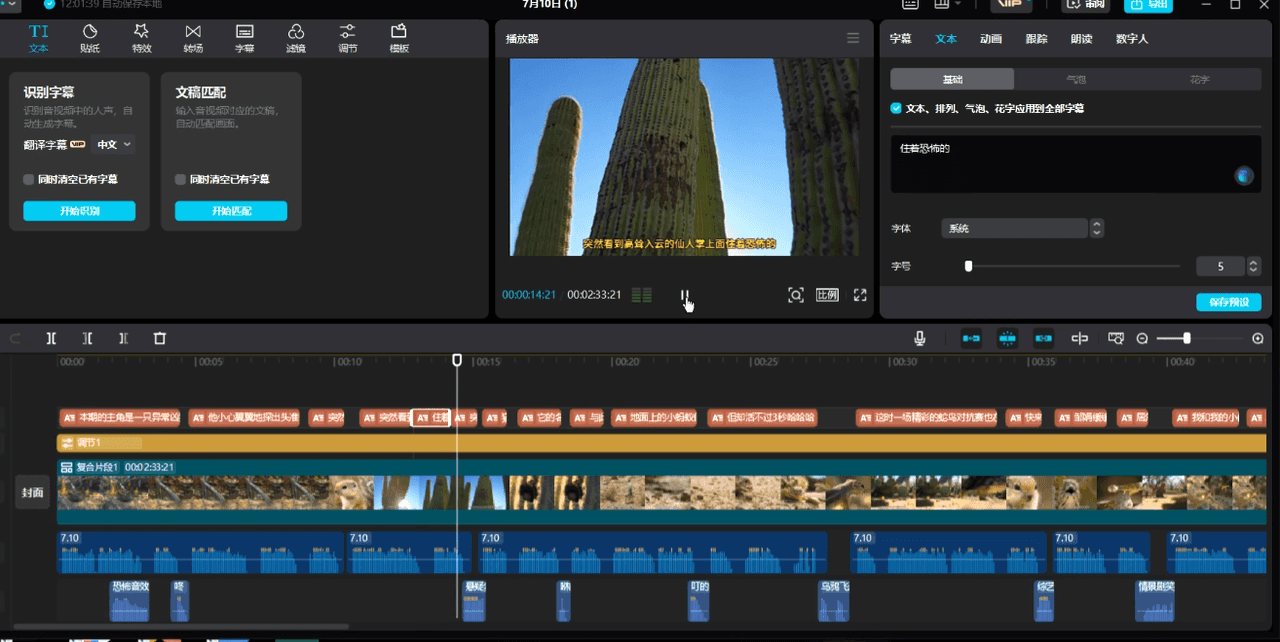The height and width of the screenshot is (642, 1280).
Task: Click the font selector stepper arrows
Action: click(1097, 228)
